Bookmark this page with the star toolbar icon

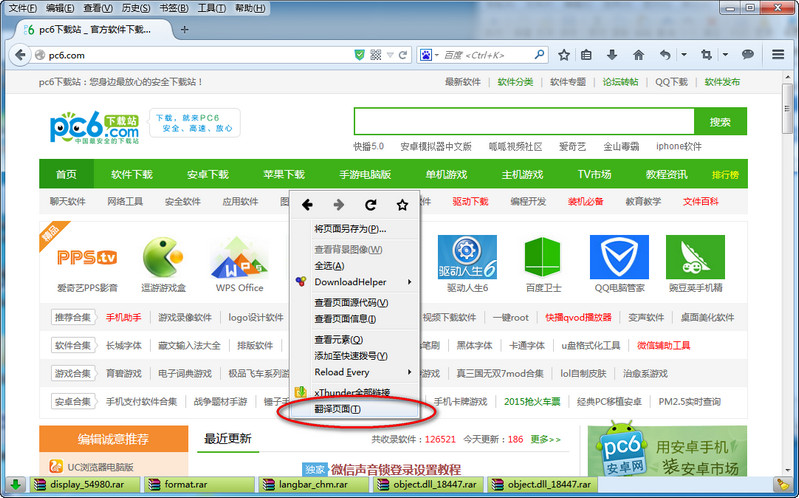(564, 55)
